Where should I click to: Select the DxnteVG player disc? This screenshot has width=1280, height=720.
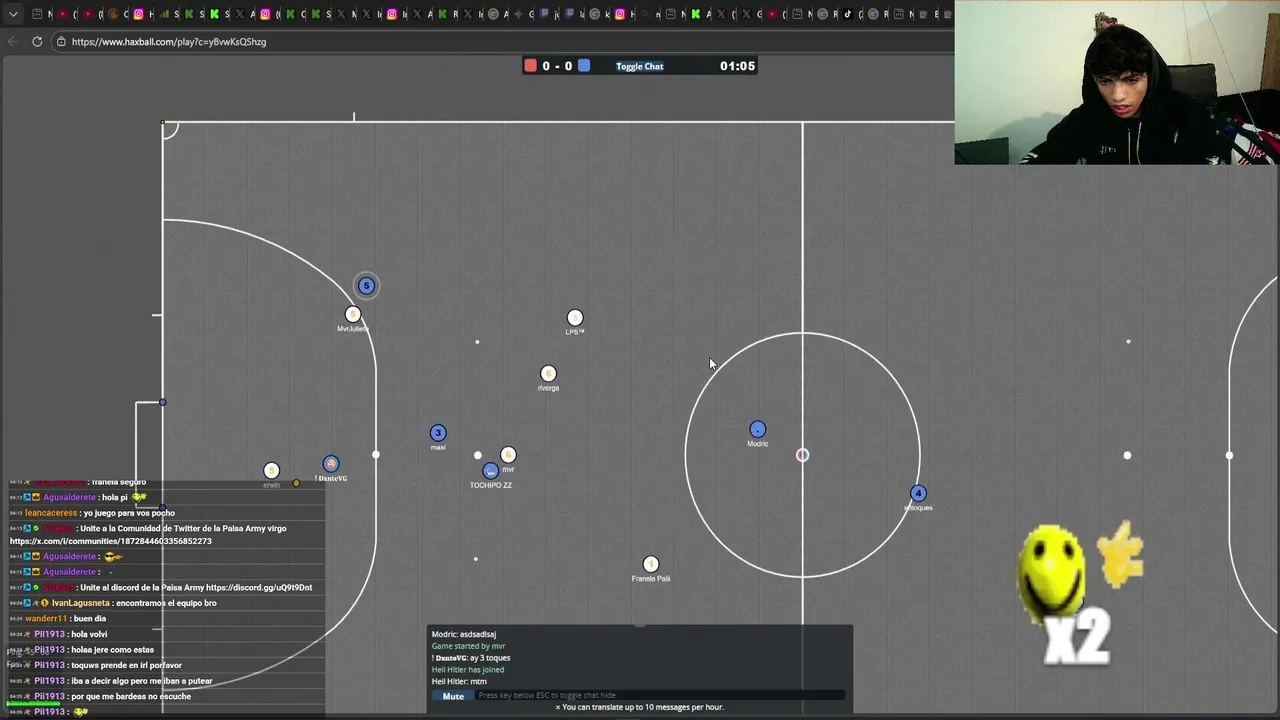coord(331,464)
